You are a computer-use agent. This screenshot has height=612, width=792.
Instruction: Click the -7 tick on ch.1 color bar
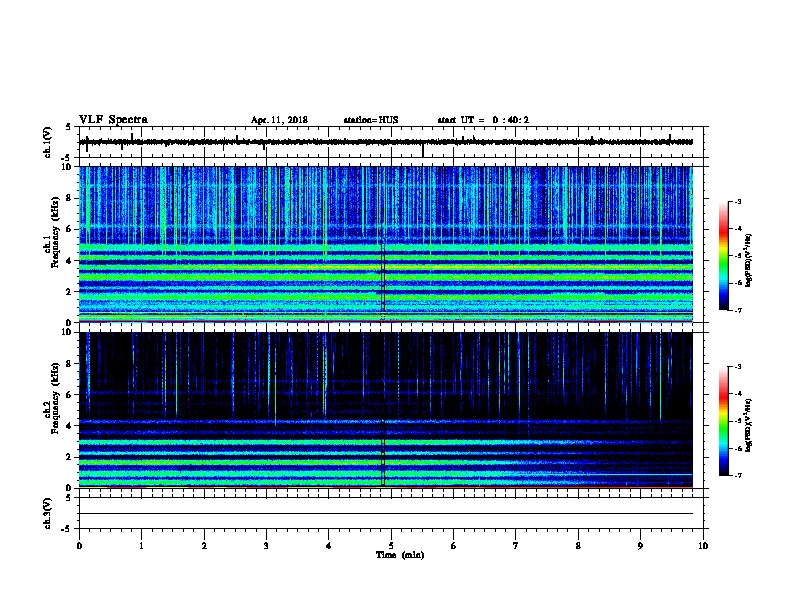737,310
